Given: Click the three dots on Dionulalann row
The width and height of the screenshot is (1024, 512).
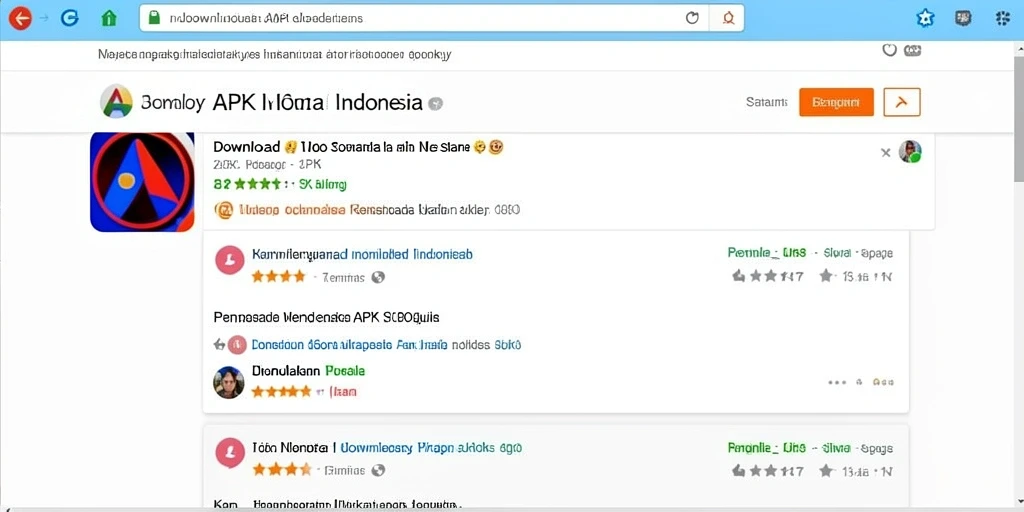Looking at the screenshot, I should pos(837,382).
